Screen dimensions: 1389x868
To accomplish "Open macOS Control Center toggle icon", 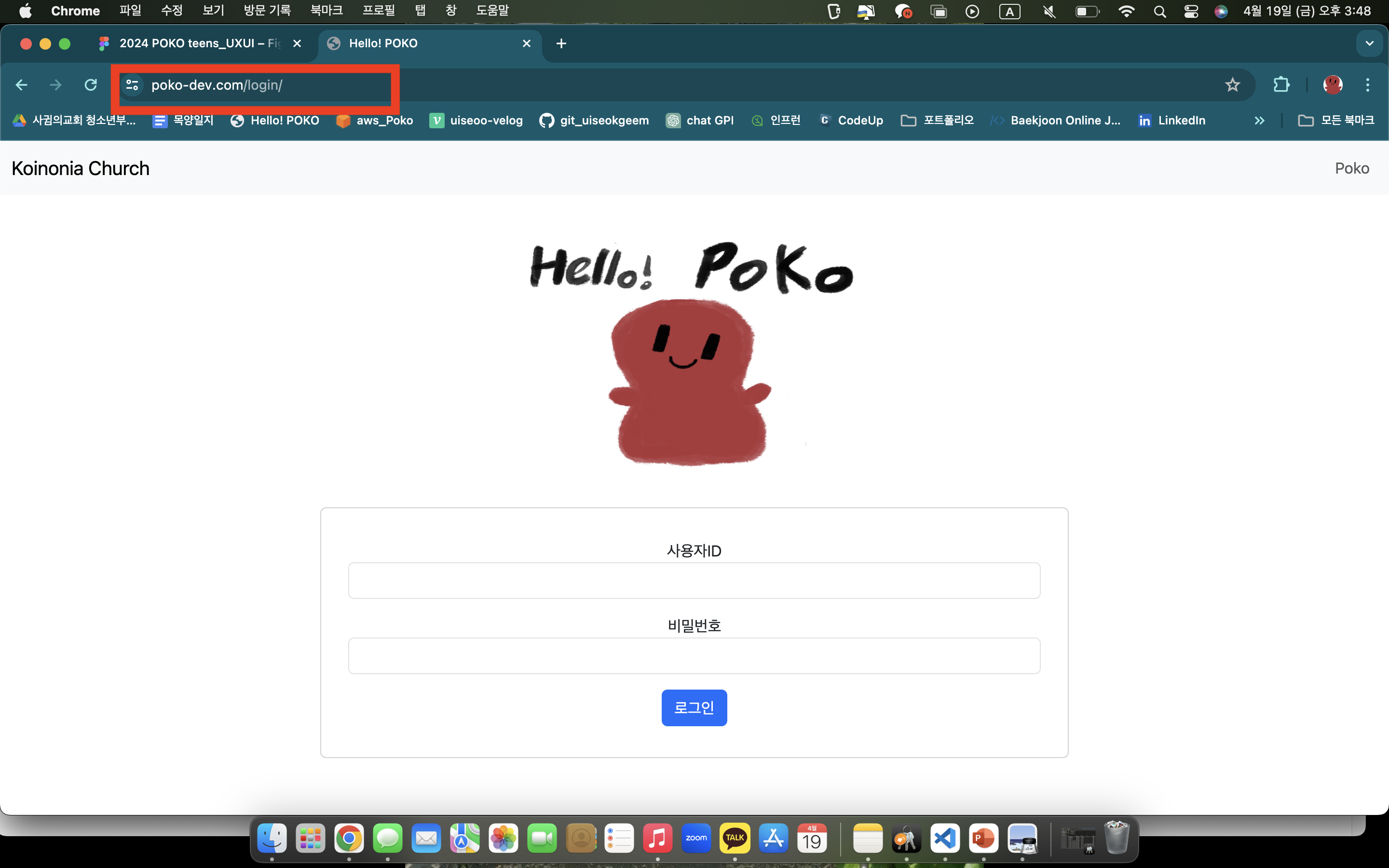I will tap(1191, 12).
